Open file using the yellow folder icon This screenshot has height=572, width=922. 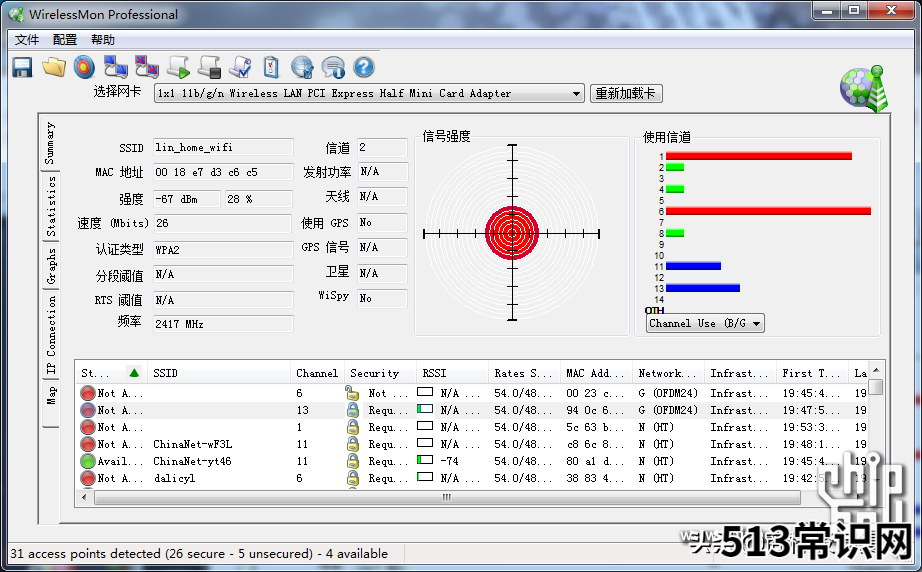coord(54,67)
